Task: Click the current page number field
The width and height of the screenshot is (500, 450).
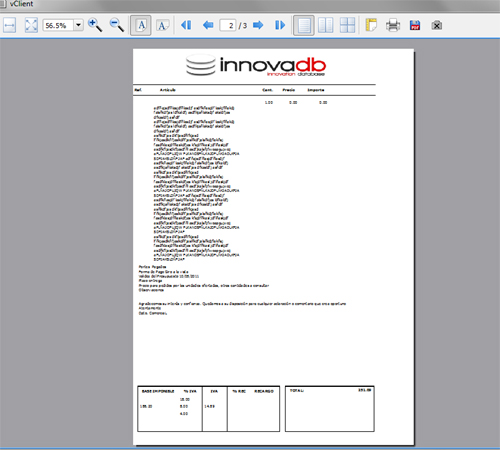Action: coord(228,25)
